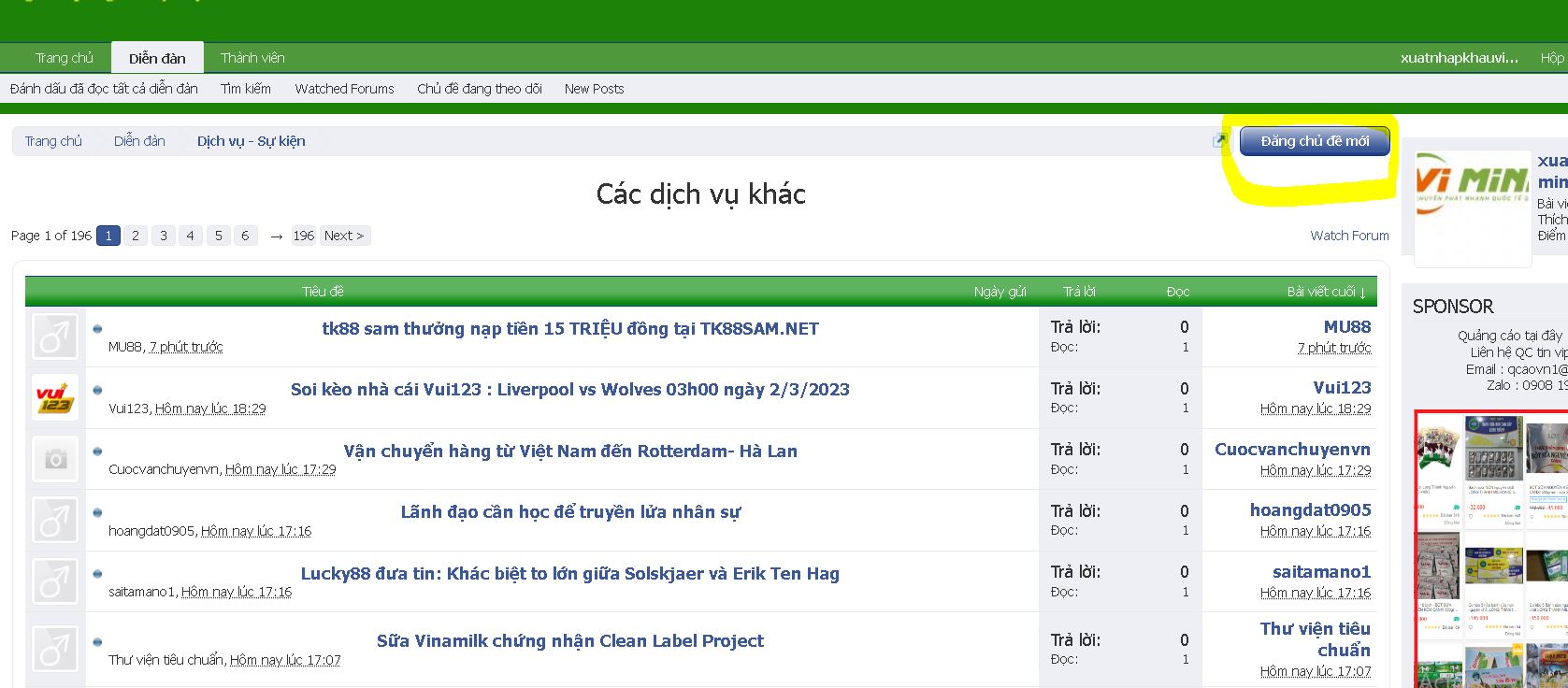
Task: Click Đăng chủ đề mới button
Action: [1314, 141]
